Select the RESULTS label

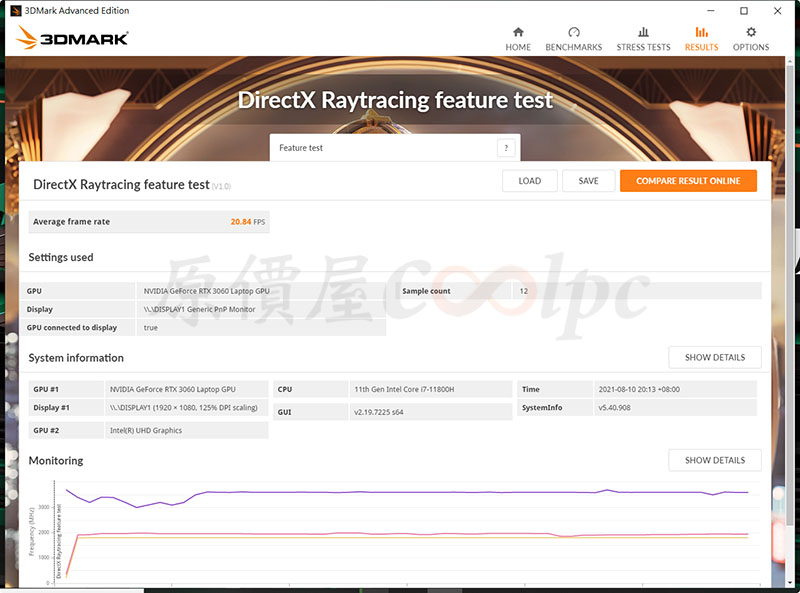pos(702,47)
